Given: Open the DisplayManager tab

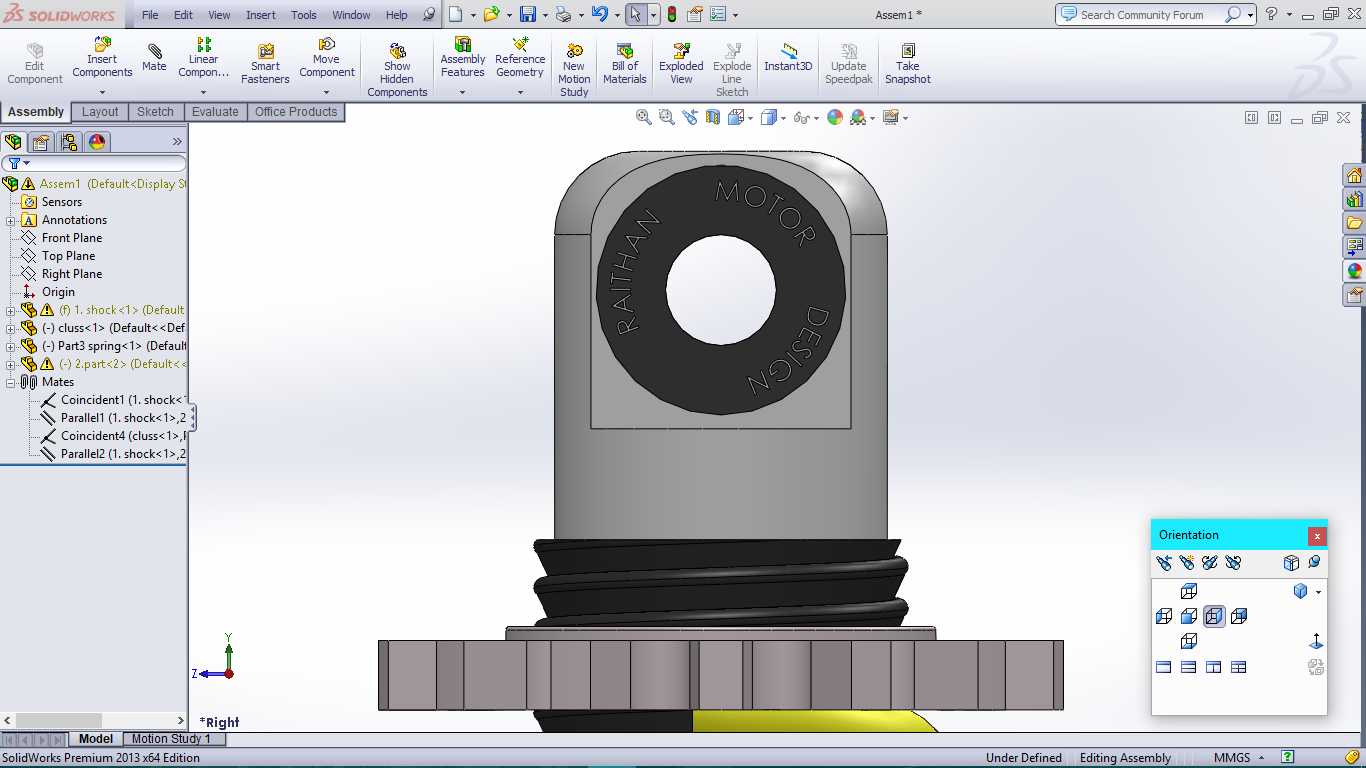Looking at the screenshot, I should coord(97,142).
